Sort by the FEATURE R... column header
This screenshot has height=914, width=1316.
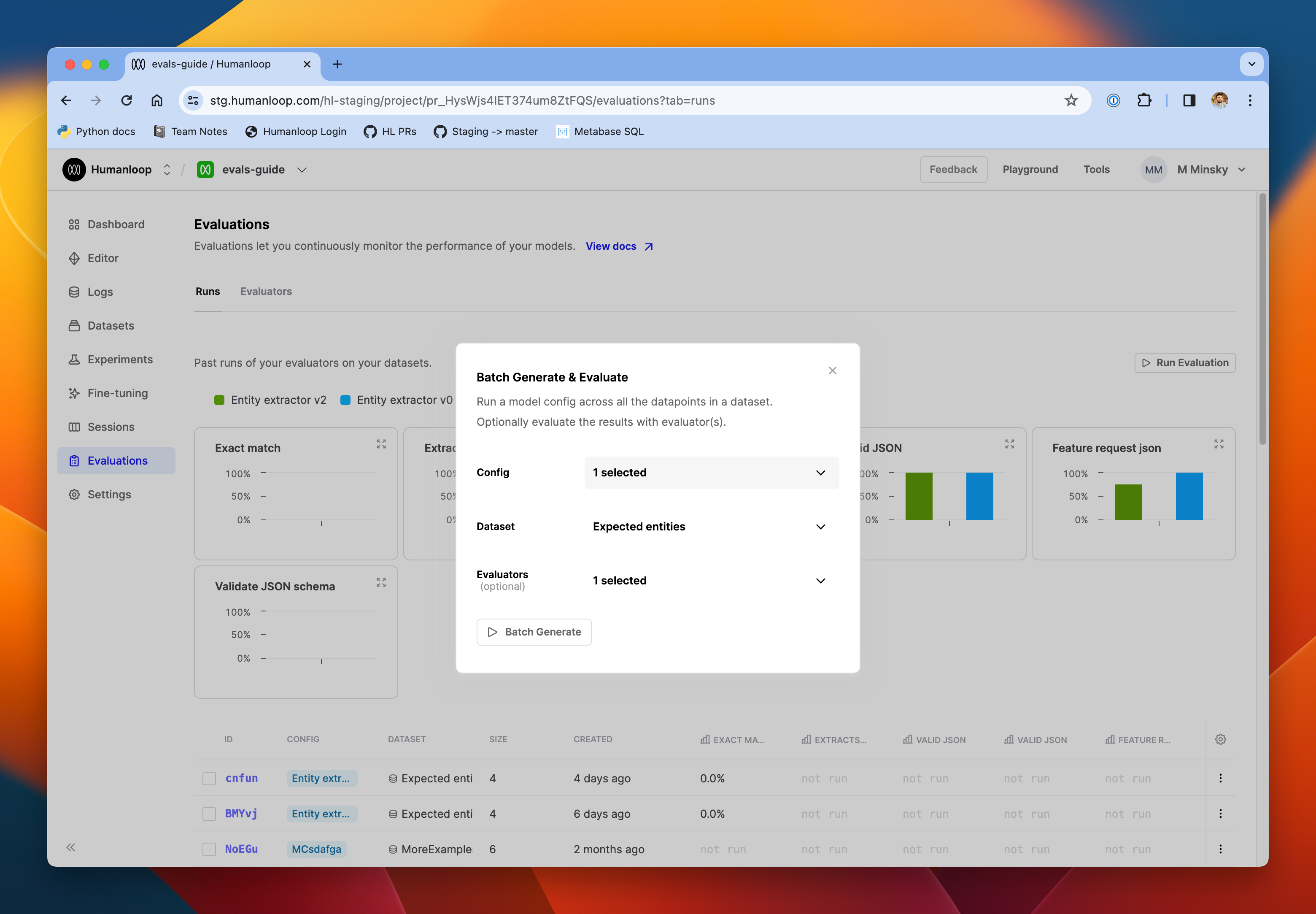click(1138, 739)
